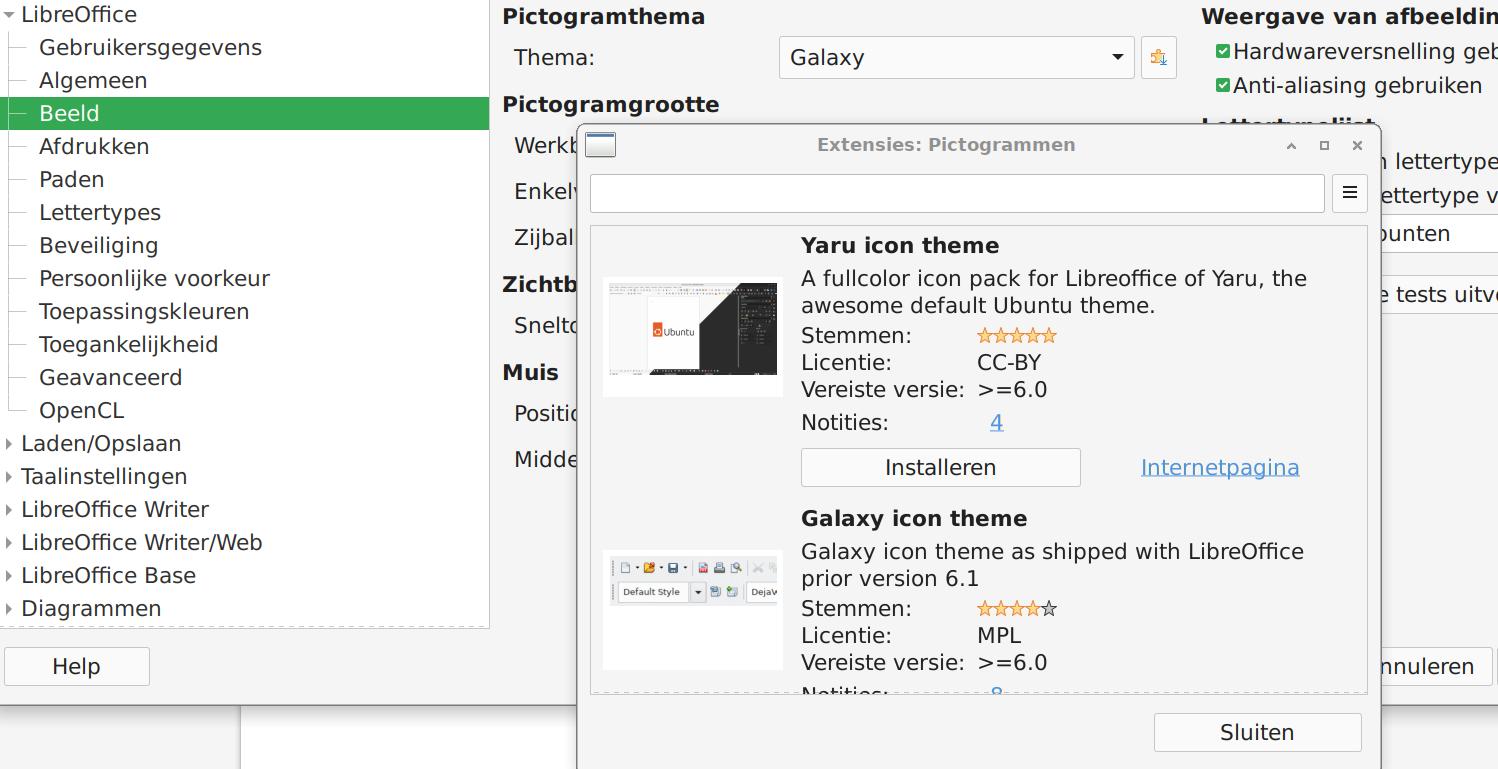Open the Yaru icon theme preview thumbnail

tap(693, 336)
